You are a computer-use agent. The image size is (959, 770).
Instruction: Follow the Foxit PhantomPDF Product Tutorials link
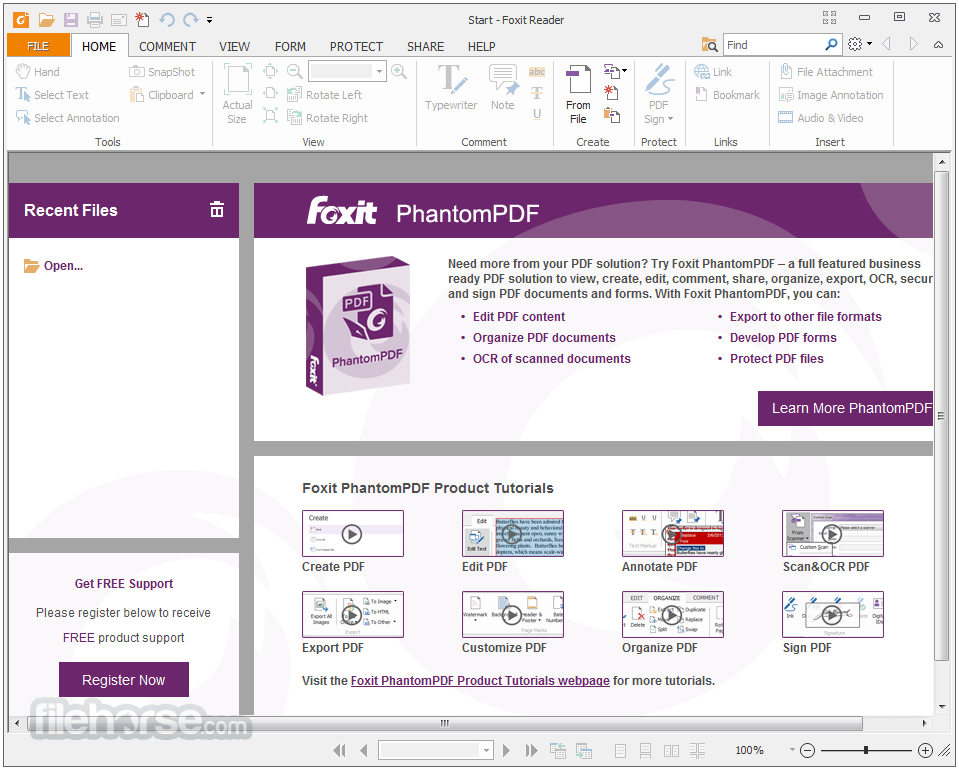click(480, 680)
